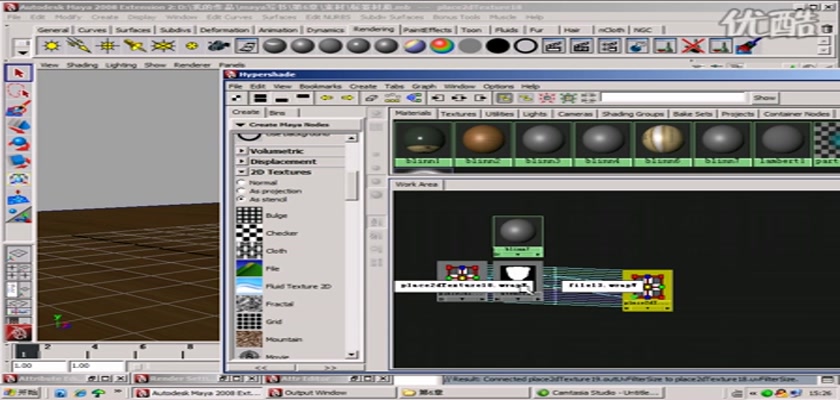Image resolution: width=840 pixels, height=400 pixels.
Task: Select the arrow Select tool in toolbox
Action: pyautogui.click(x=19, y=73)
